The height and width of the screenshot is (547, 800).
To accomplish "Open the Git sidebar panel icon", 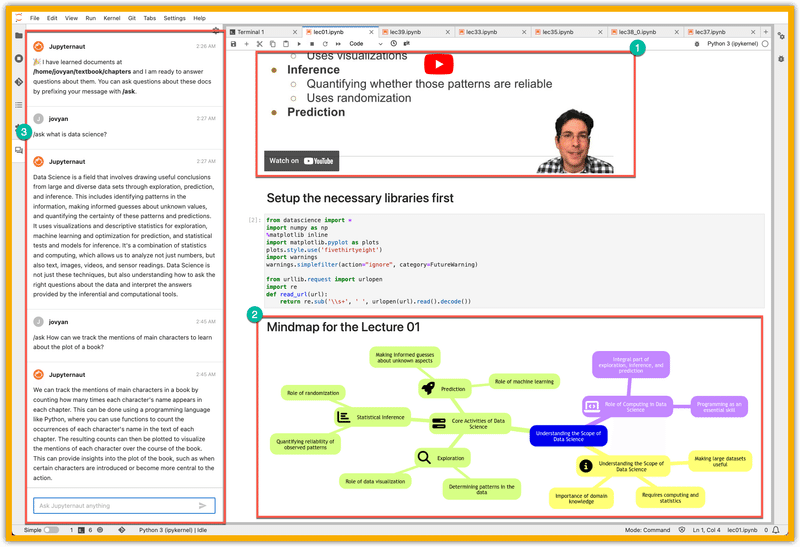I will [19, 82].
